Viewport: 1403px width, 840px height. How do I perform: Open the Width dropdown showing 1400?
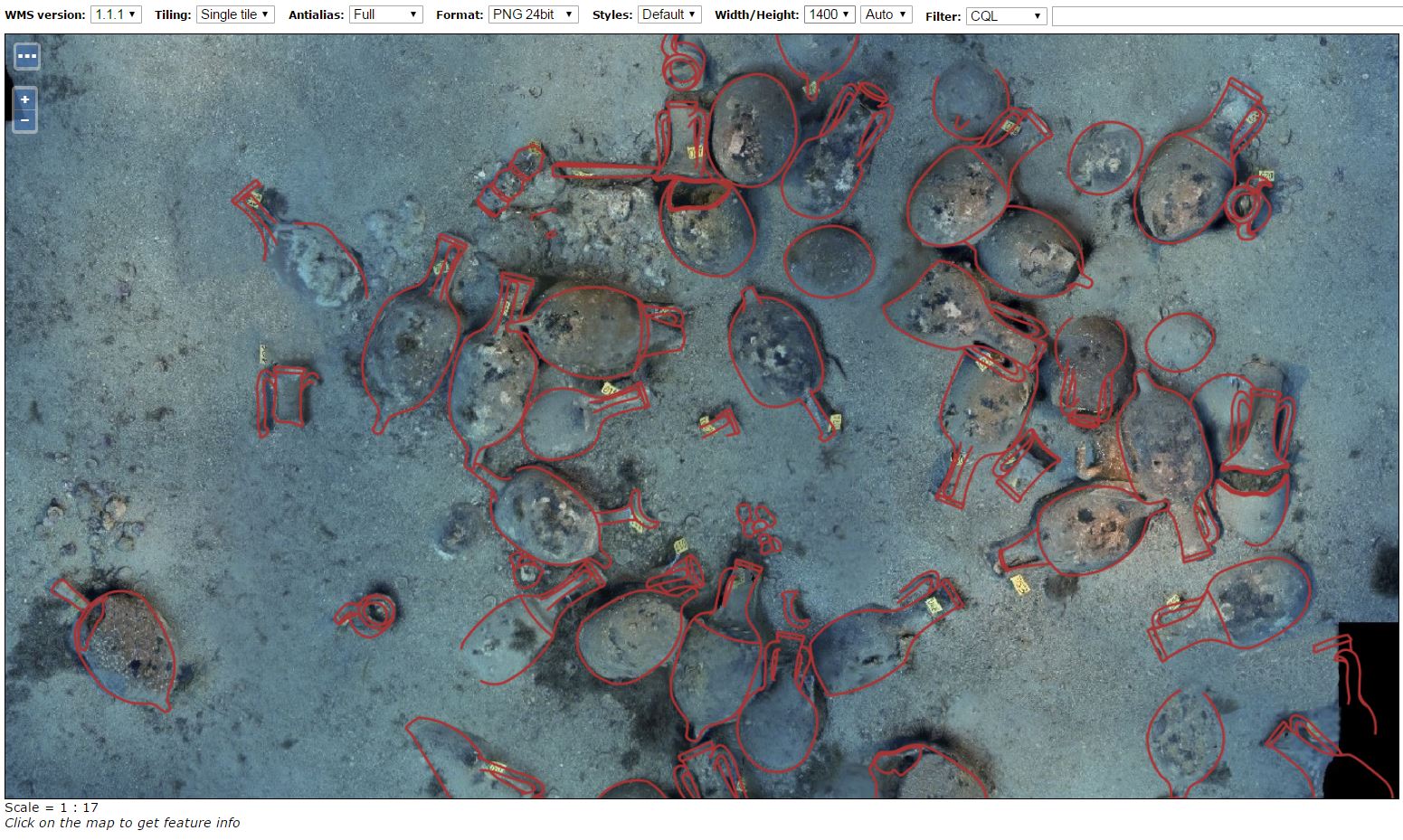[x=829, y=14]
